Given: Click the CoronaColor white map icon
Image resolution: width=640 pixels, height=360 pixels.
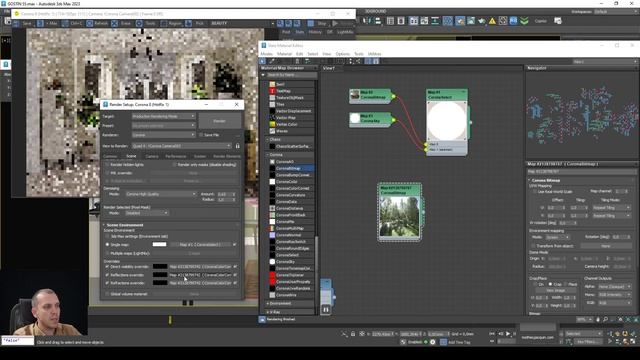Looking at the screenshot, I should click(x=272, y=182).
